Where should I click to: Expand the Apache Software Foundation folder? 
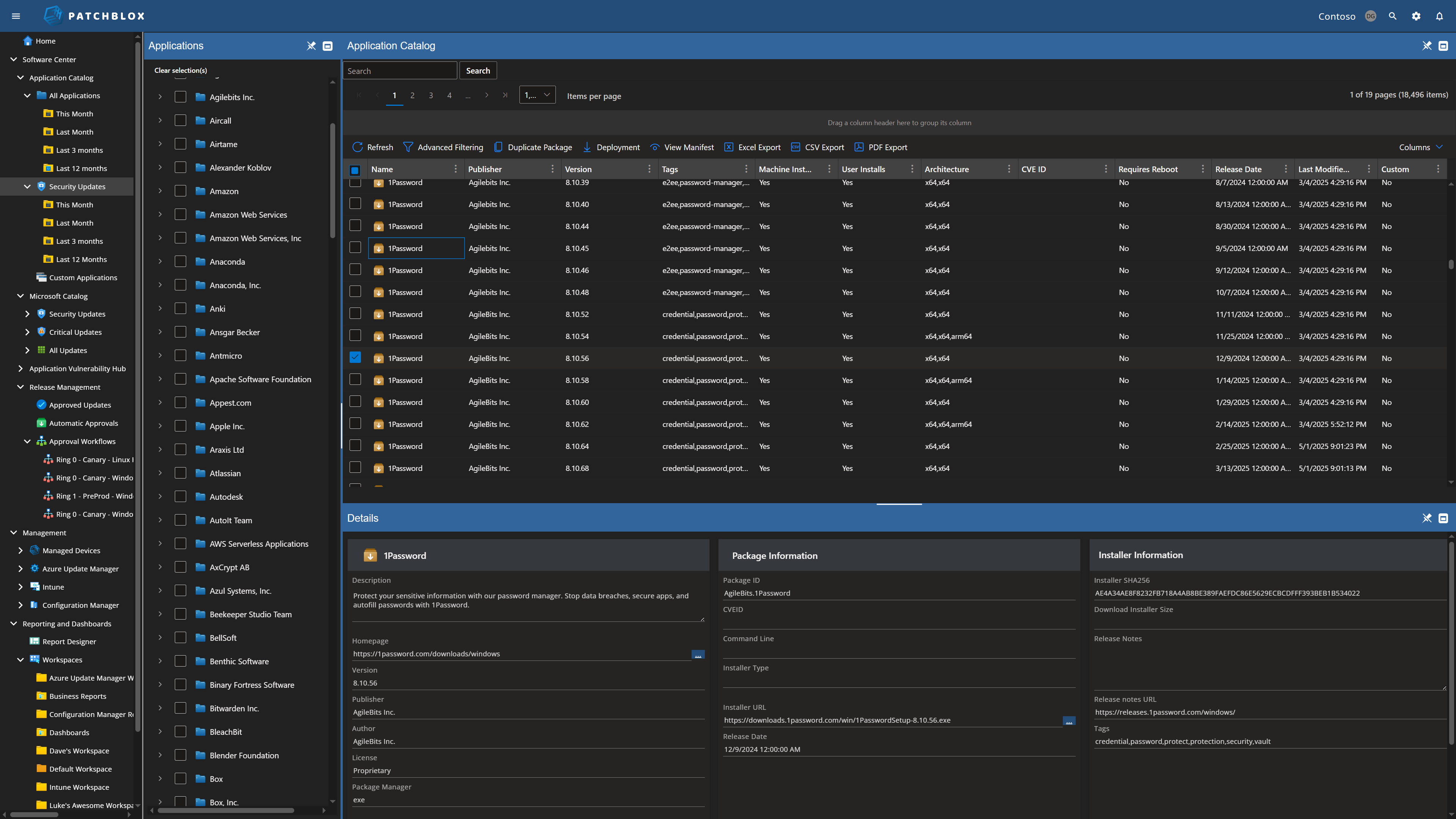tap(160, 379)
